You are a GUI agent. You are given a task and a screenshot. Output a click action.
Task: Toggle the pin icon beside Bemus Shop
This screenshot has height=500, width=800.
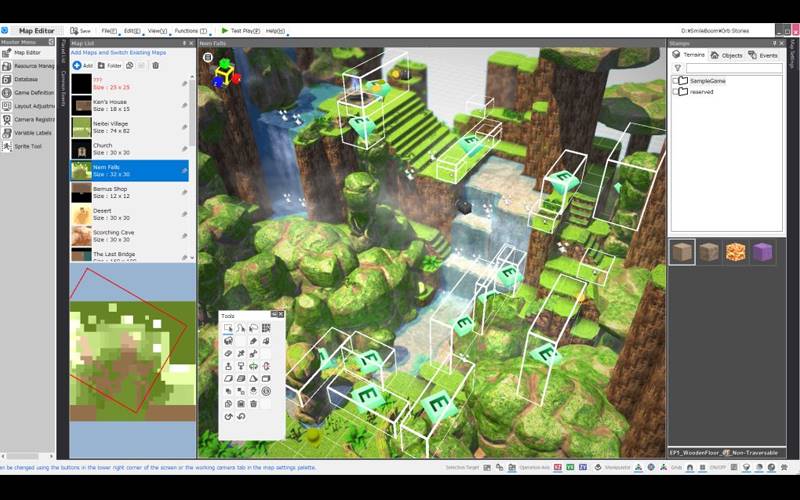click(184, 192)
